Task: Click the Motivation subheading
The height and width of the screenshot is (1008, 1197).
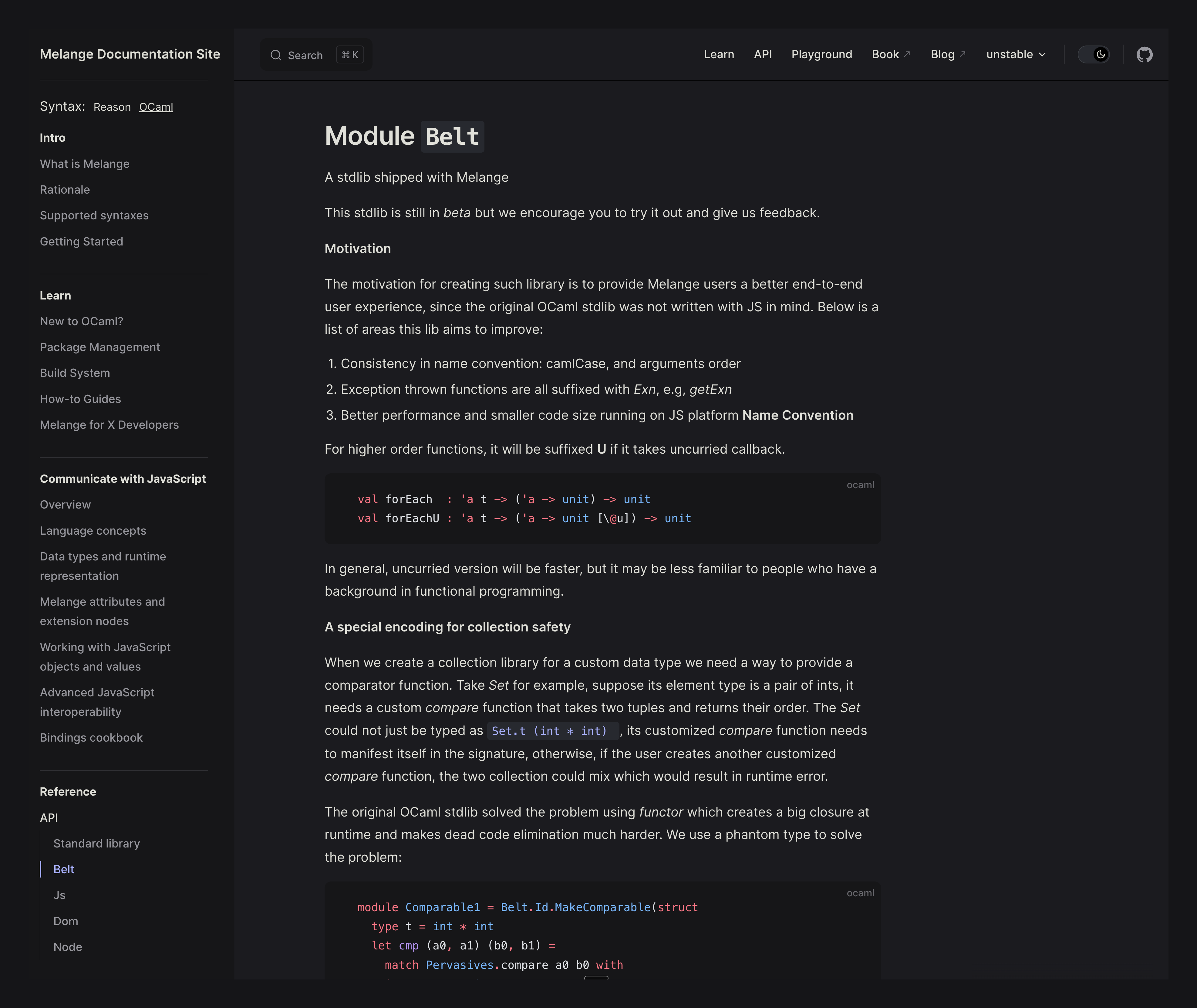Action: coord(358,249)
